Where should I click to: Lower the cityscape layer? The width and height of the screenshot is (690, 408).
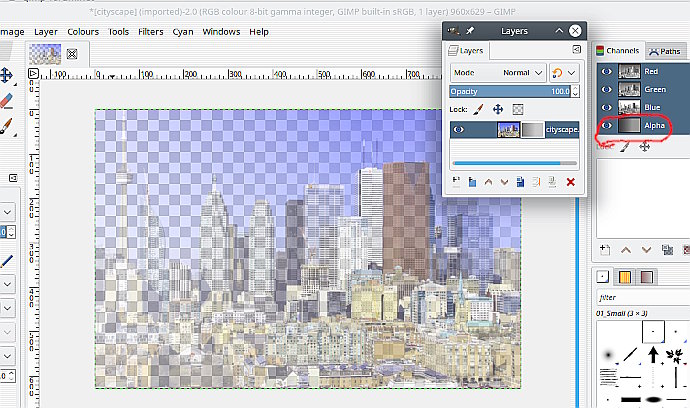click(x=504, y=182)
